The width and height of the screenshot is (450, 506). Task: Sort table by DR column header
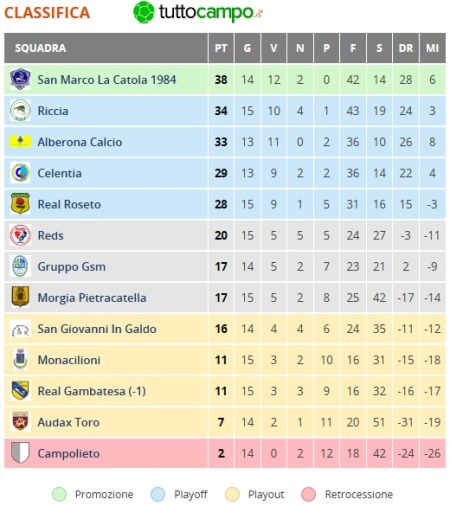[x=406, y=48]
